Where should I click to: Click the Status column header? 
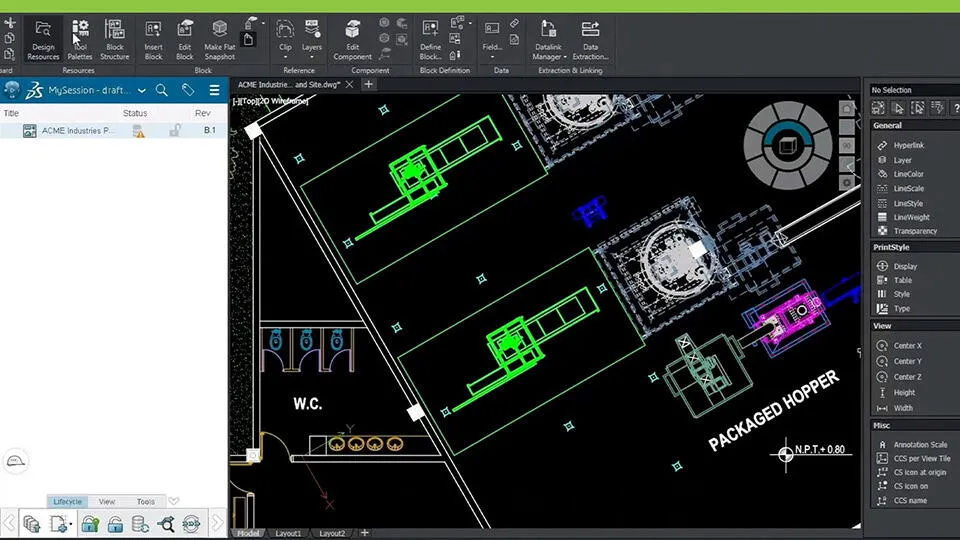click(x=135, y=113)
